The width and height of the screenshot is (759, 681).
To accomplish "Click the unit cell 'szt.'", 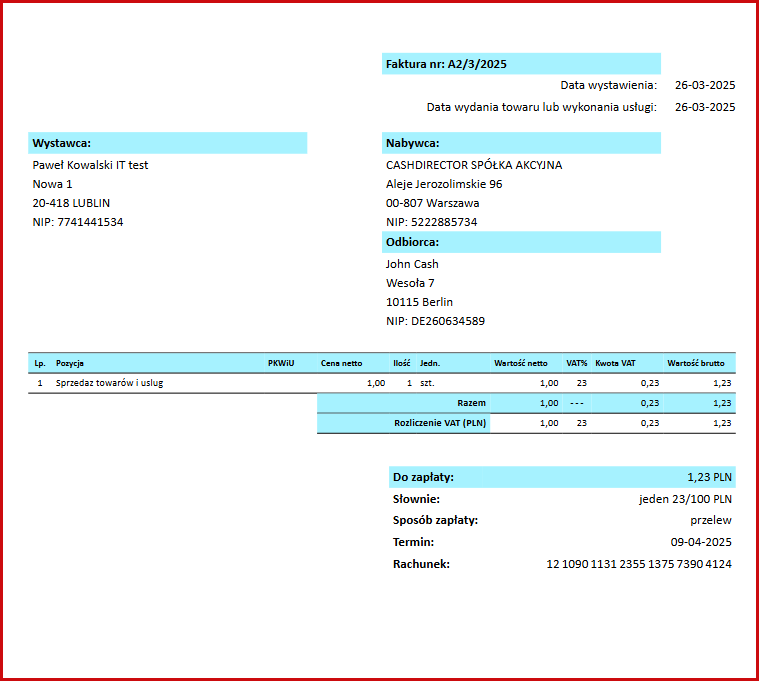I will pos(427,383).
